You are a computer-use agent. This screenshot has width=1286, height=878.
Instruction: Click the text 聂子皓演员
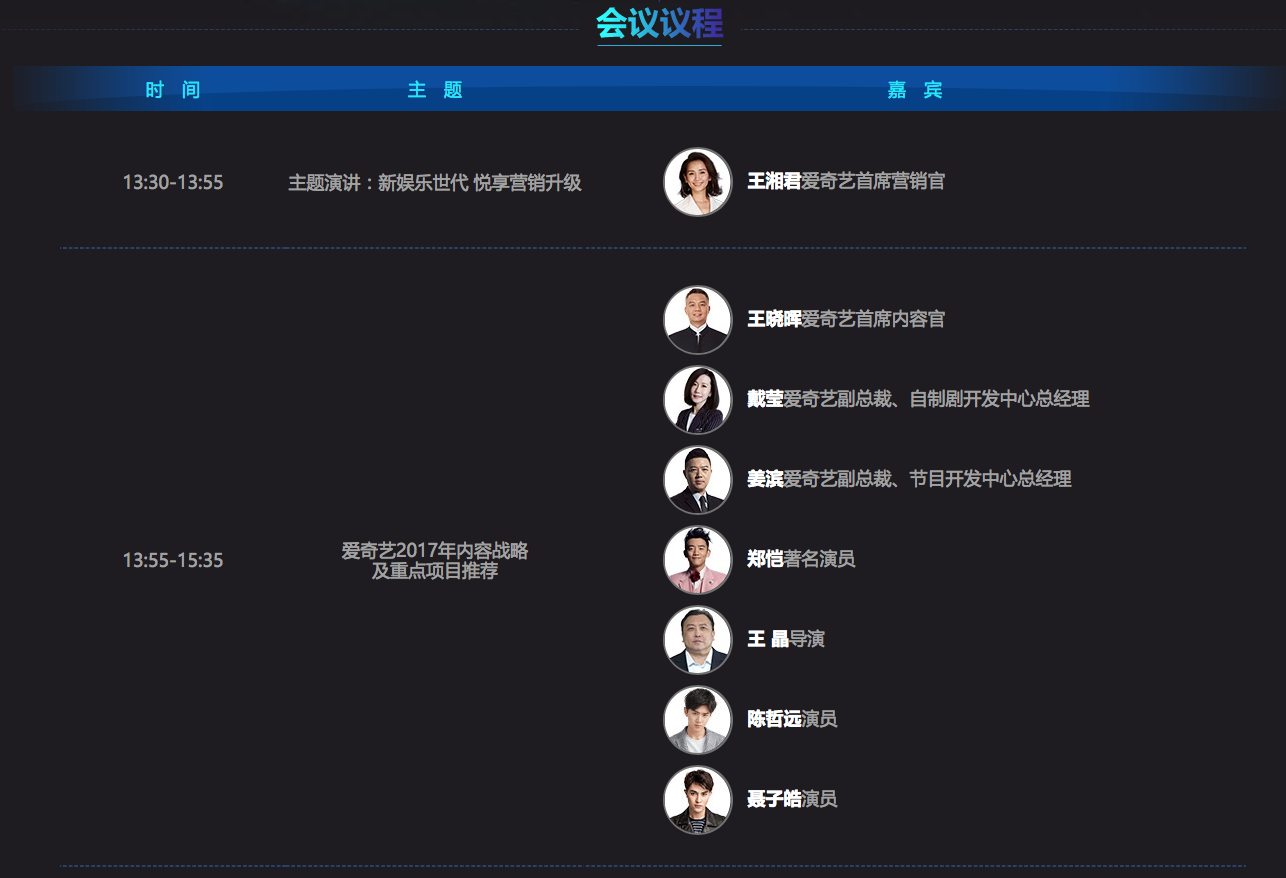coord(792,799)
